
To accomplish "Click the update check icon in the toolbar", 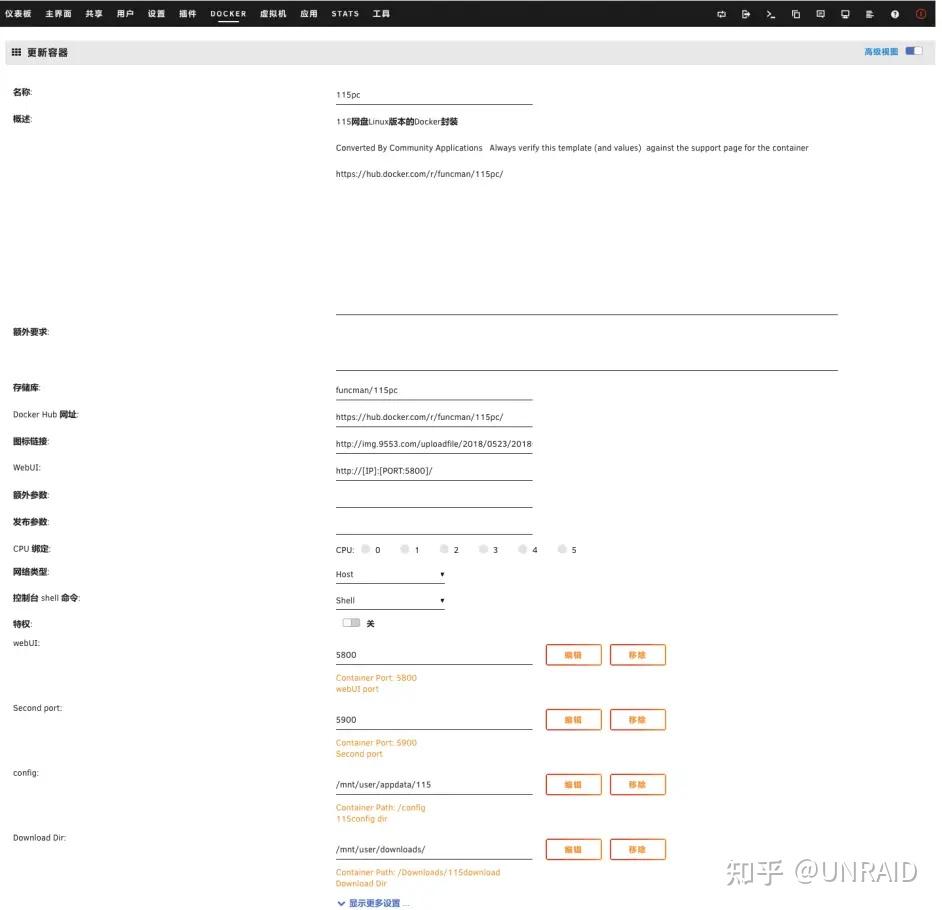I will pyautogui.click(x=722, y=14).
